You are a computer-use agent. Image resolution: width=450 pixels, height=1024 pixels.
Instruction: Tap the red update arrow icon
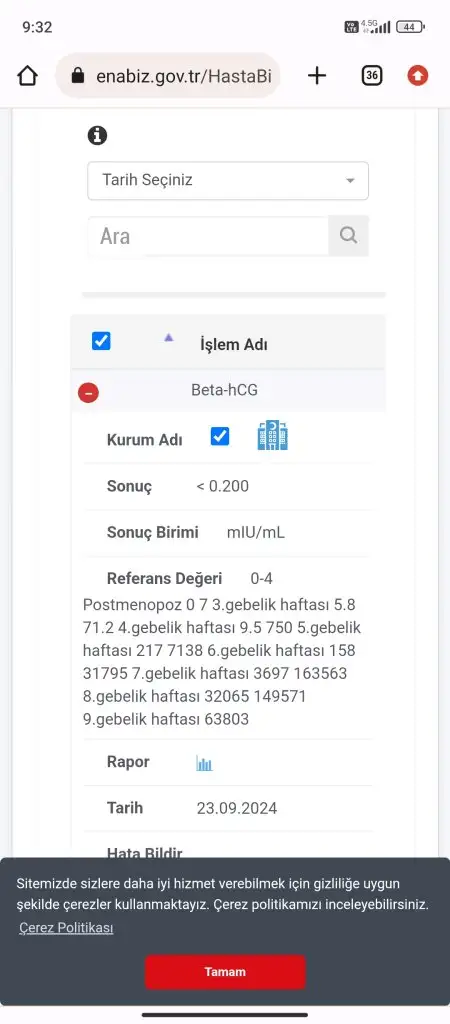(x=417, y=76)
